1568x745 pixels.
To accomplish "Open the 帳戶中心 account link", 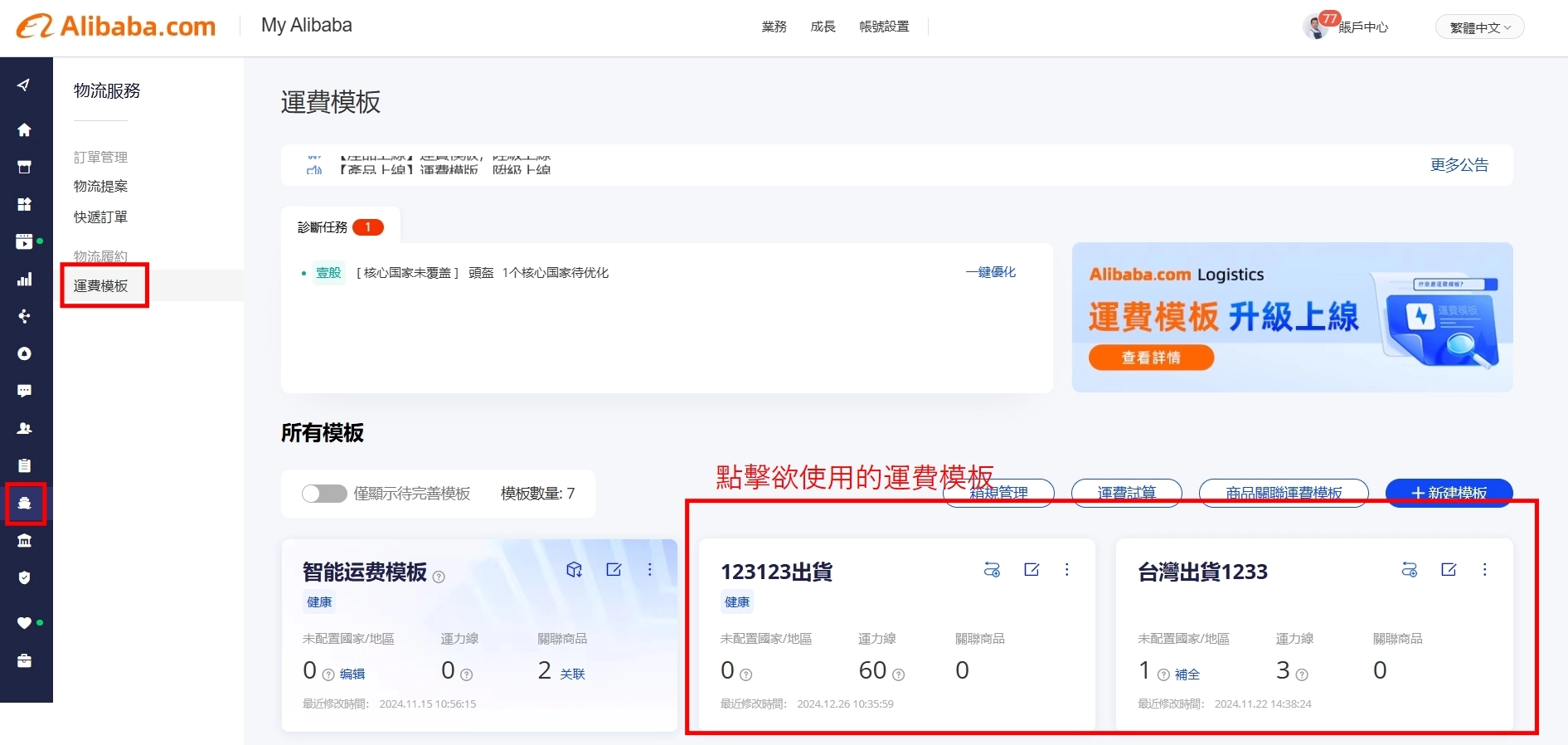I will pos(1363,27).
